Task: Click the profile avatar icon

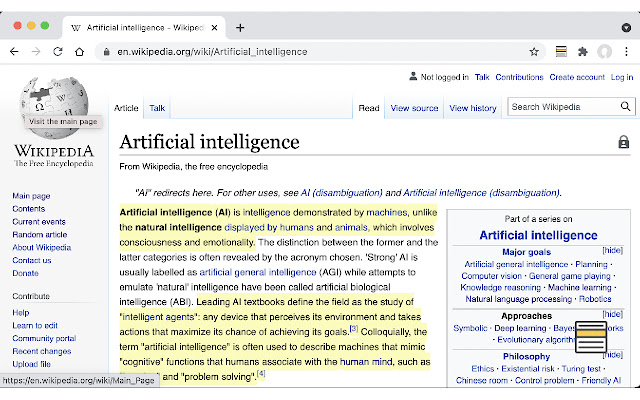Action: click(604, 52)
